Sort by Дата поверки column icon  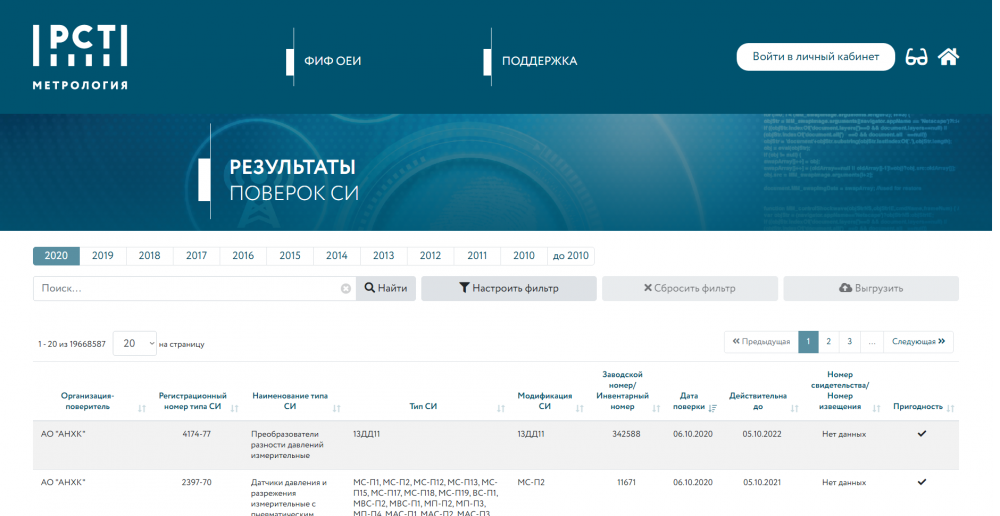coord(713,408)
